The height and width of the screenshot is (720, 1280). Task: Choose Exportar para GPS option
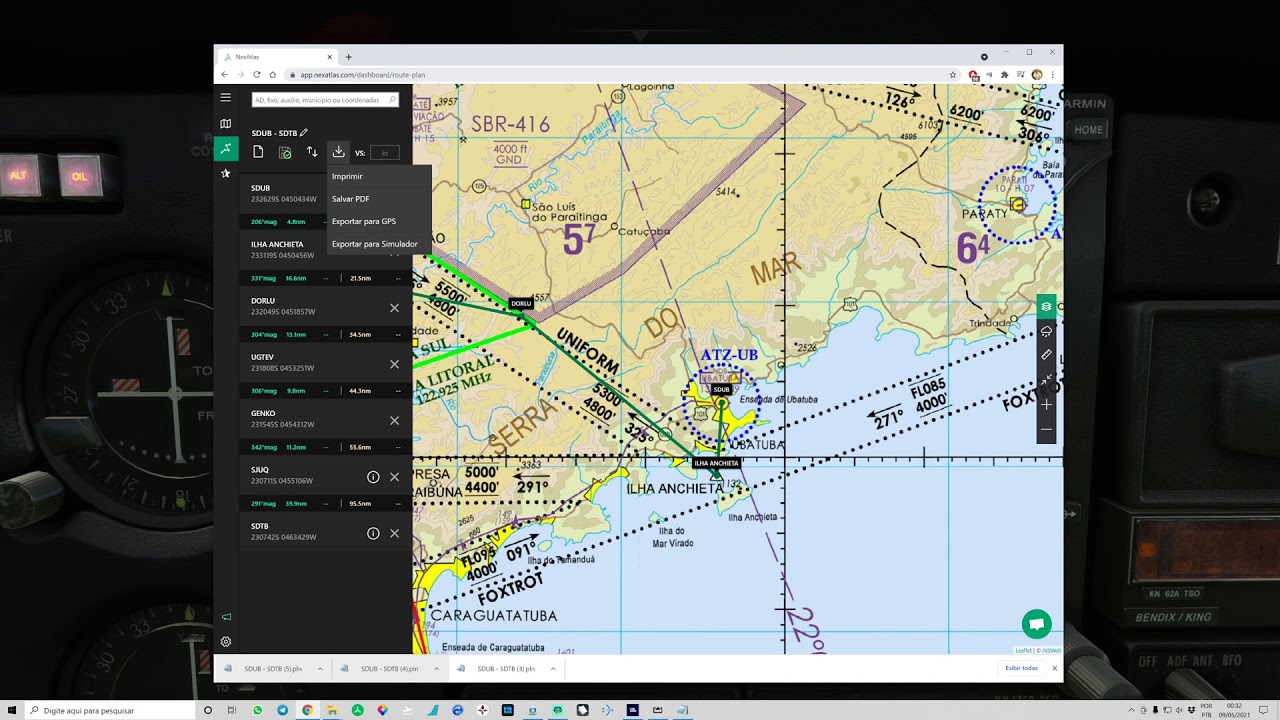pos(379,221)
